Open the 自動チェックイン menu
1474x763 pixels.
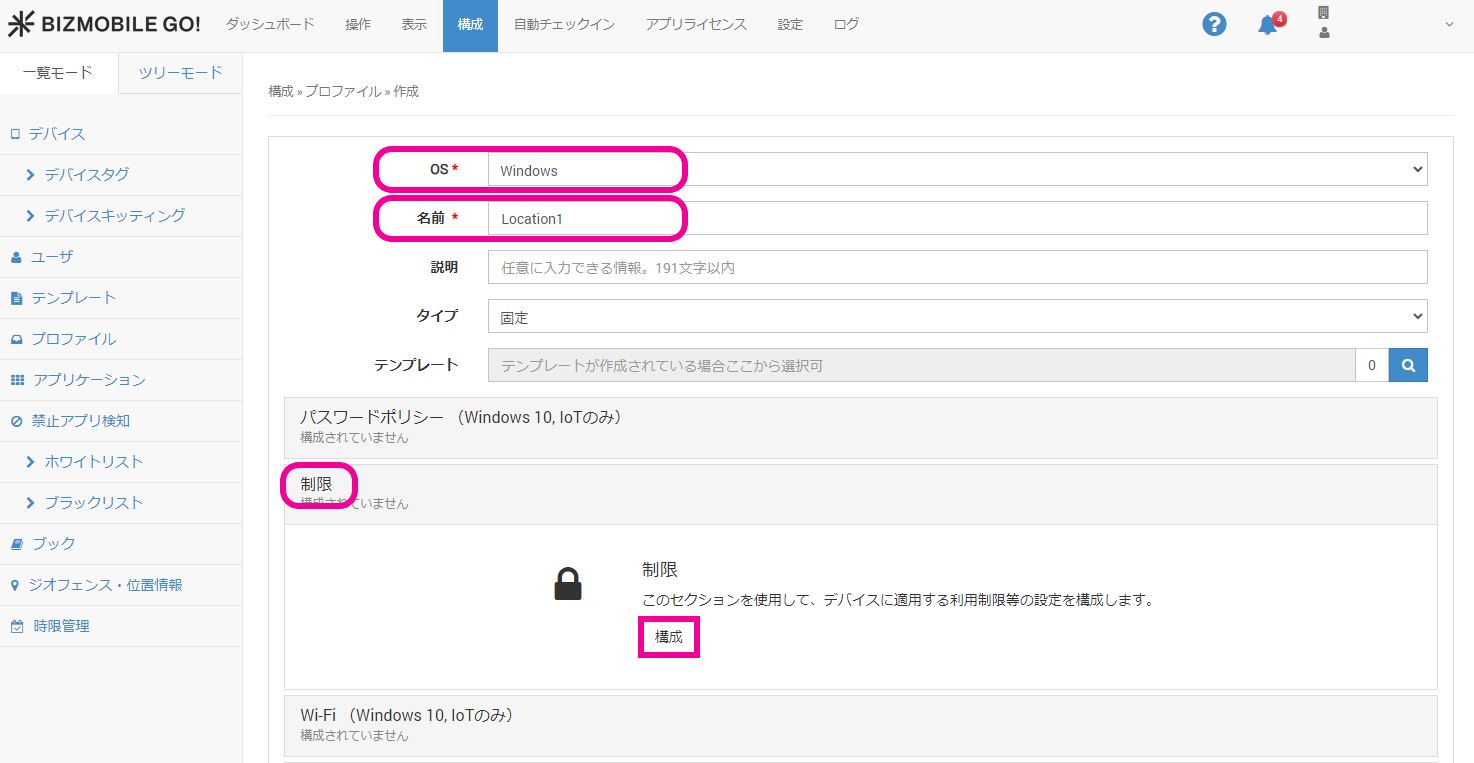(x=564, y=25)
